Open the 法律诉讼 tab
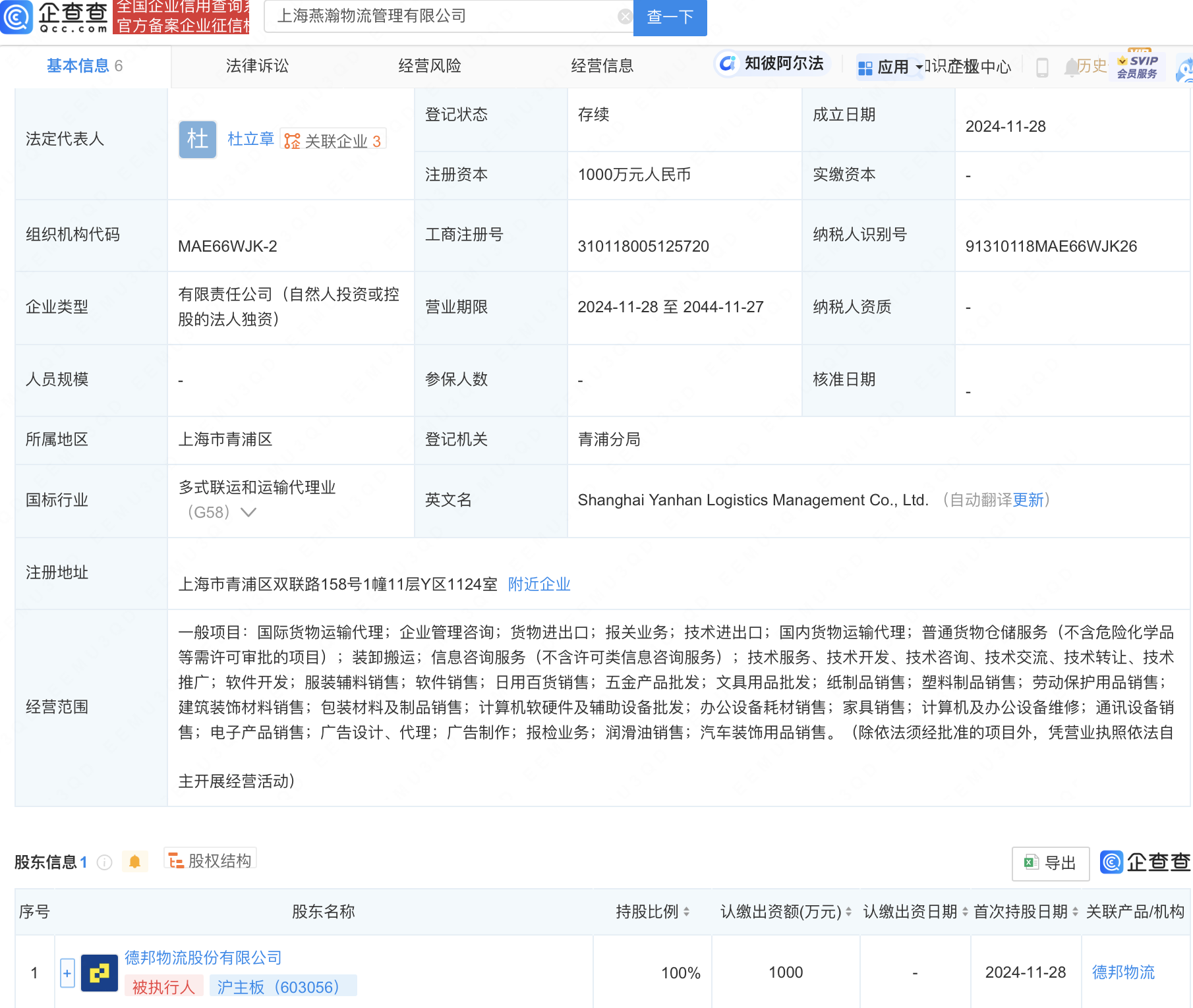The image size is (1193, 1008). (x=257, y=66)
